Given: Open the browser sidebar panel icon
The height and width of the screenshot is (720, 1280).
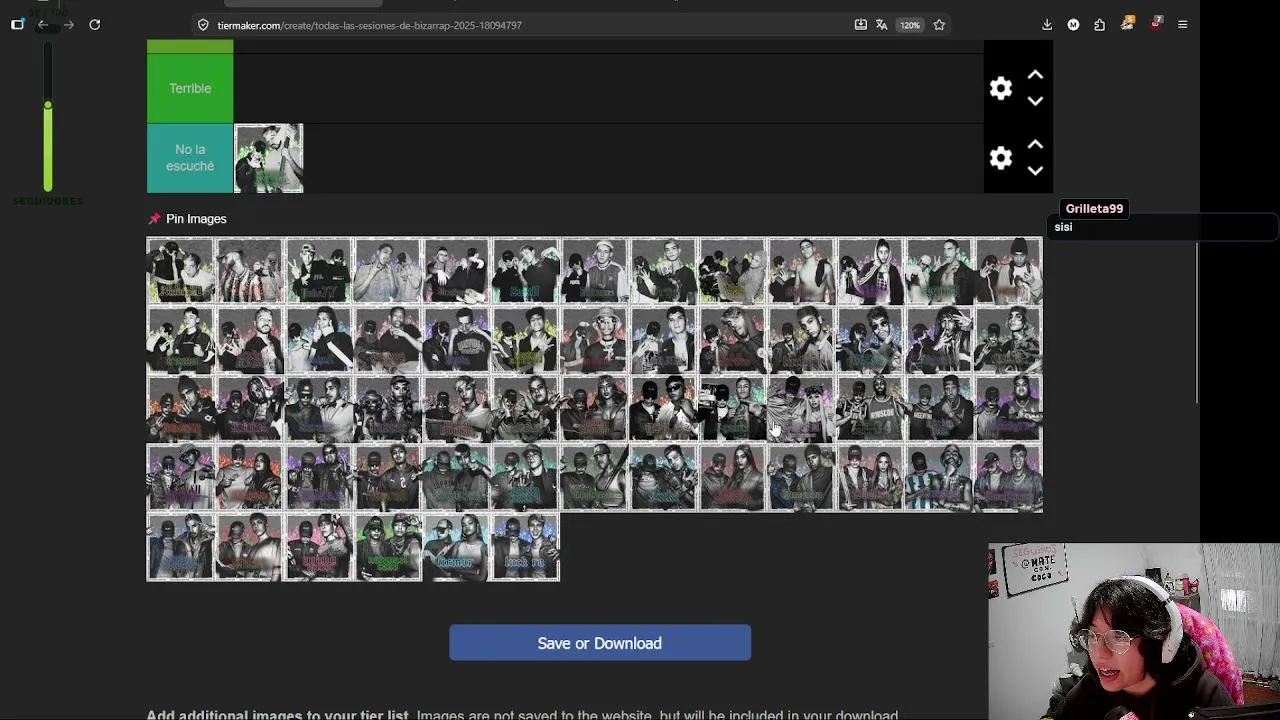Looking at the screenshot, I should click(x=17, y=24).
